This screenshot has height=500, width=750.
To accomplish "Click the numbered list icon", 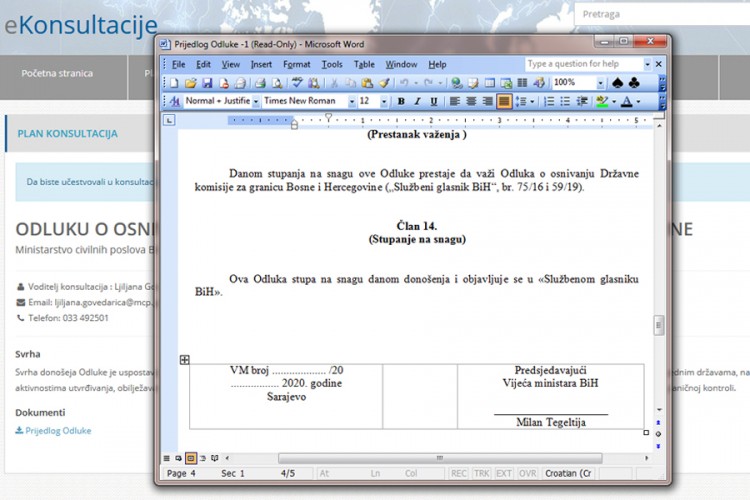I will [548, 102].
